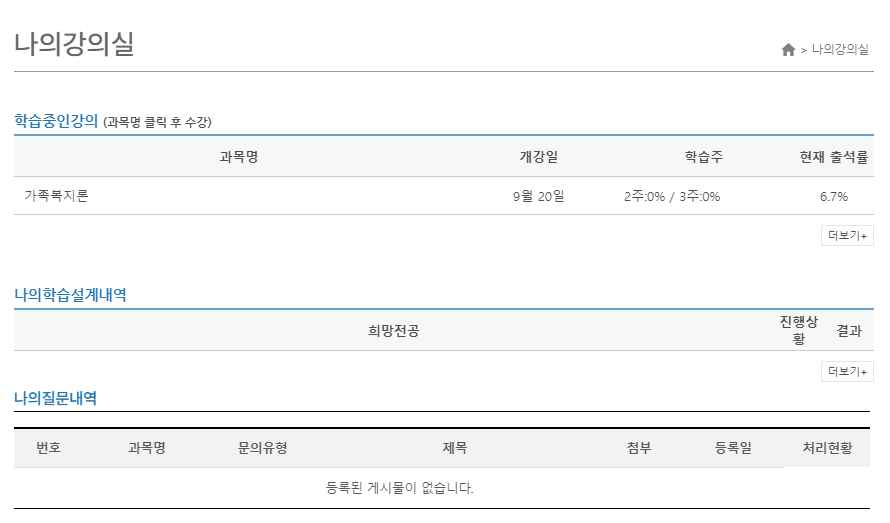Click the 현재 출석률 column header
Screen dimensions: 890x523
pyautogui.click(x=833, y=157)
